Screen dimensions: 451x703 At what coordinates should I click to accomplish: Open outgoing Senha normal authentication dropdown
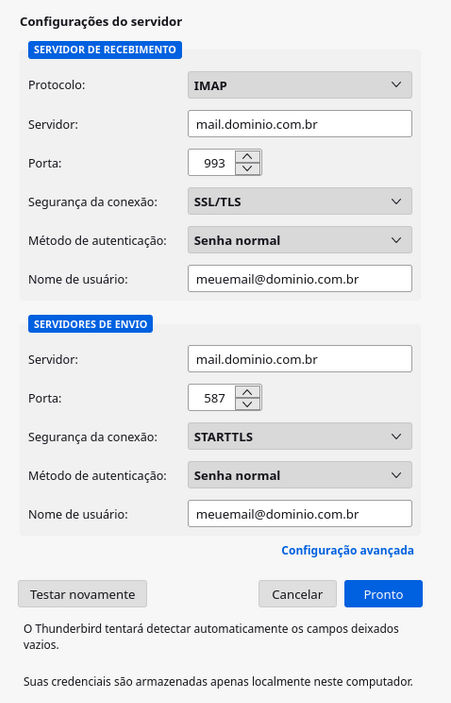(299, 475)
